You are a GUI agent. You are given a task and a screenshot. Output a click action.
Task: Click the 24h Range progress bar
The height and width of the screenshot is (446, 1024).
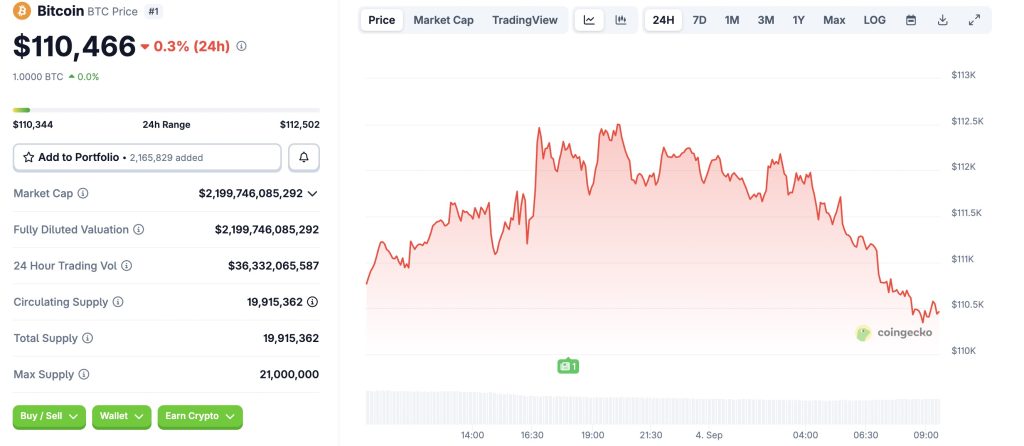[x=166, y=110]
